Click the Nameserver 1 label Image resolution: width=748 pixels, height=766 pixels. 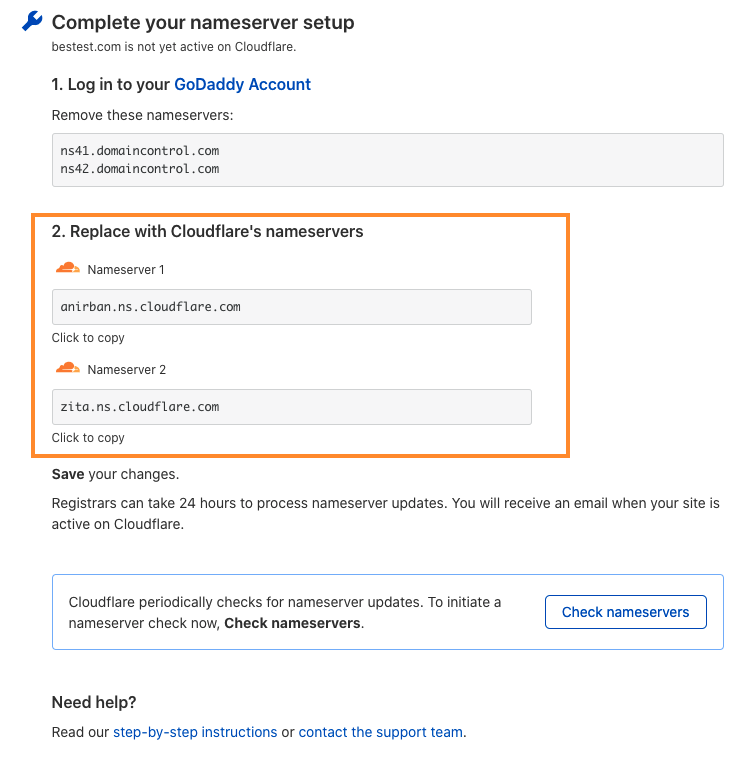click(x=126, y=270)
